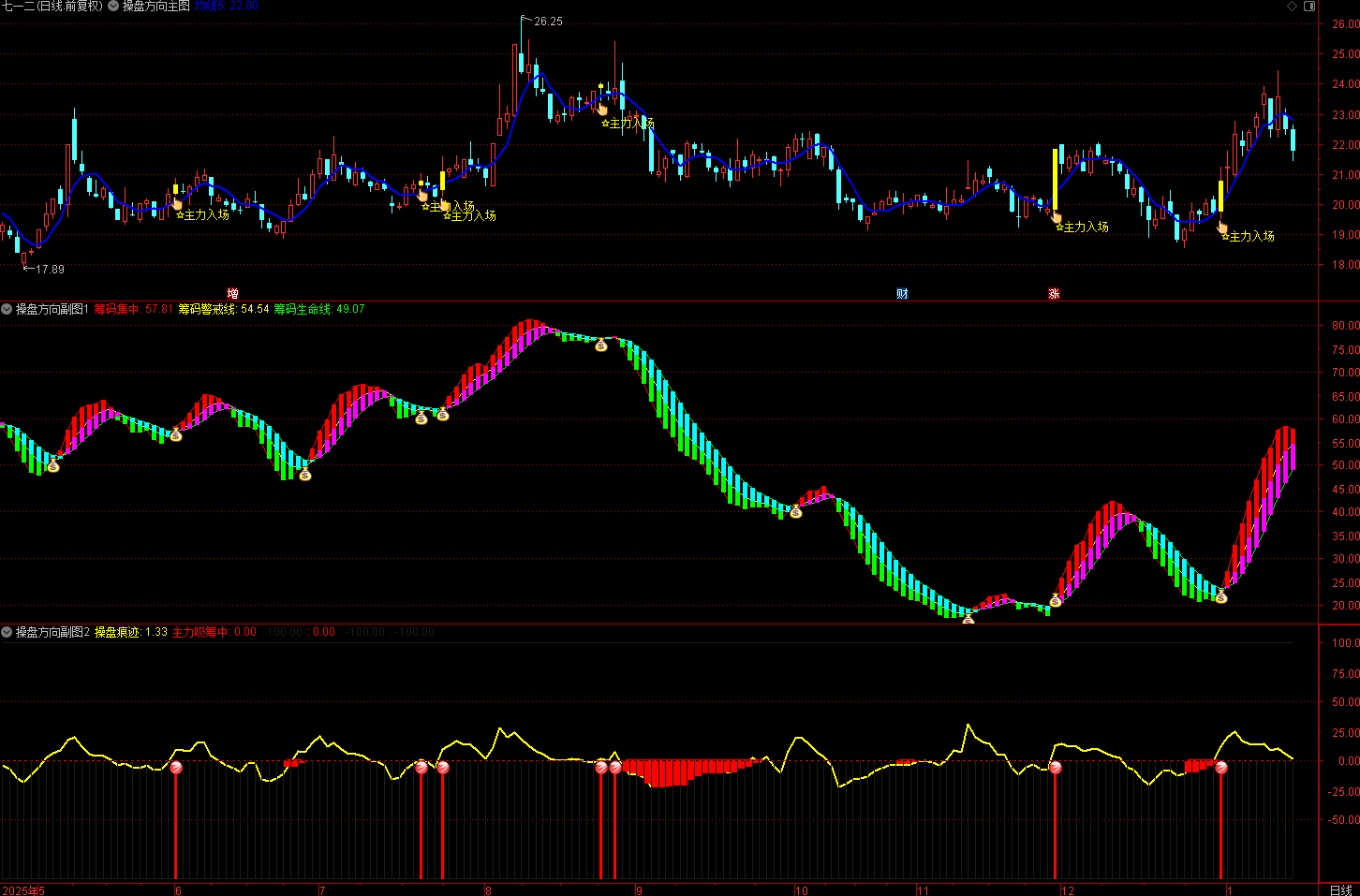
Task: Click the 主力吸筹中: 0.00 value
Action: (x=214, y=632)
